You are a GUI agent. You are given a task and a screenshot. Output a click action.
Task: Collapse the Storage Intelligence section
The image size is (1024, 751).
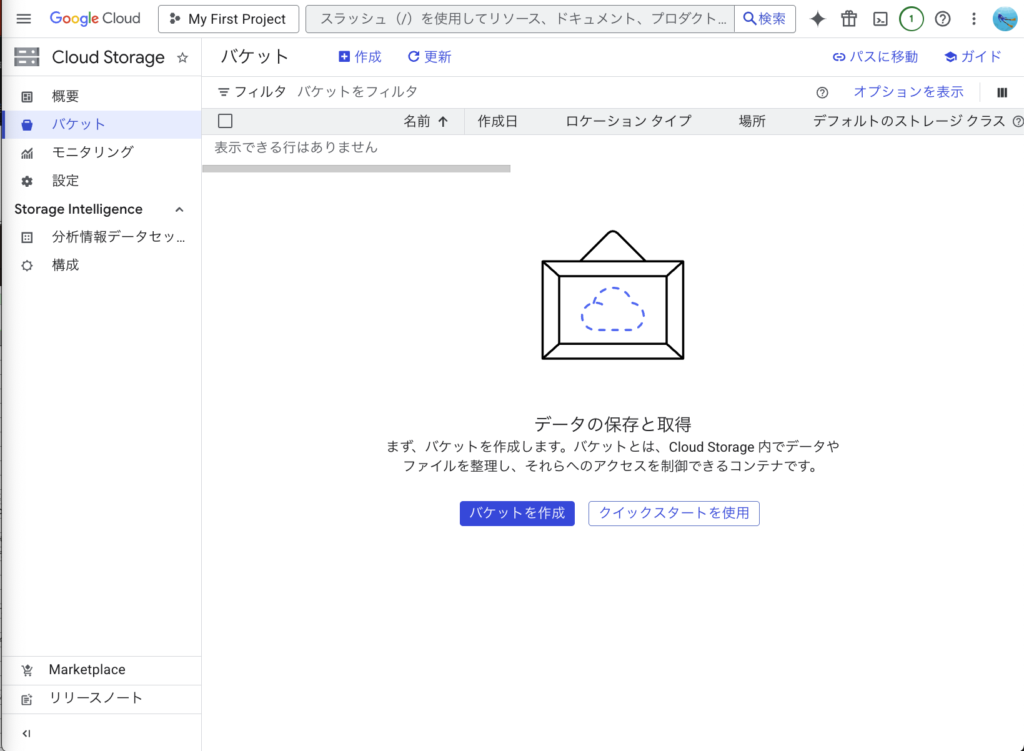180,209
